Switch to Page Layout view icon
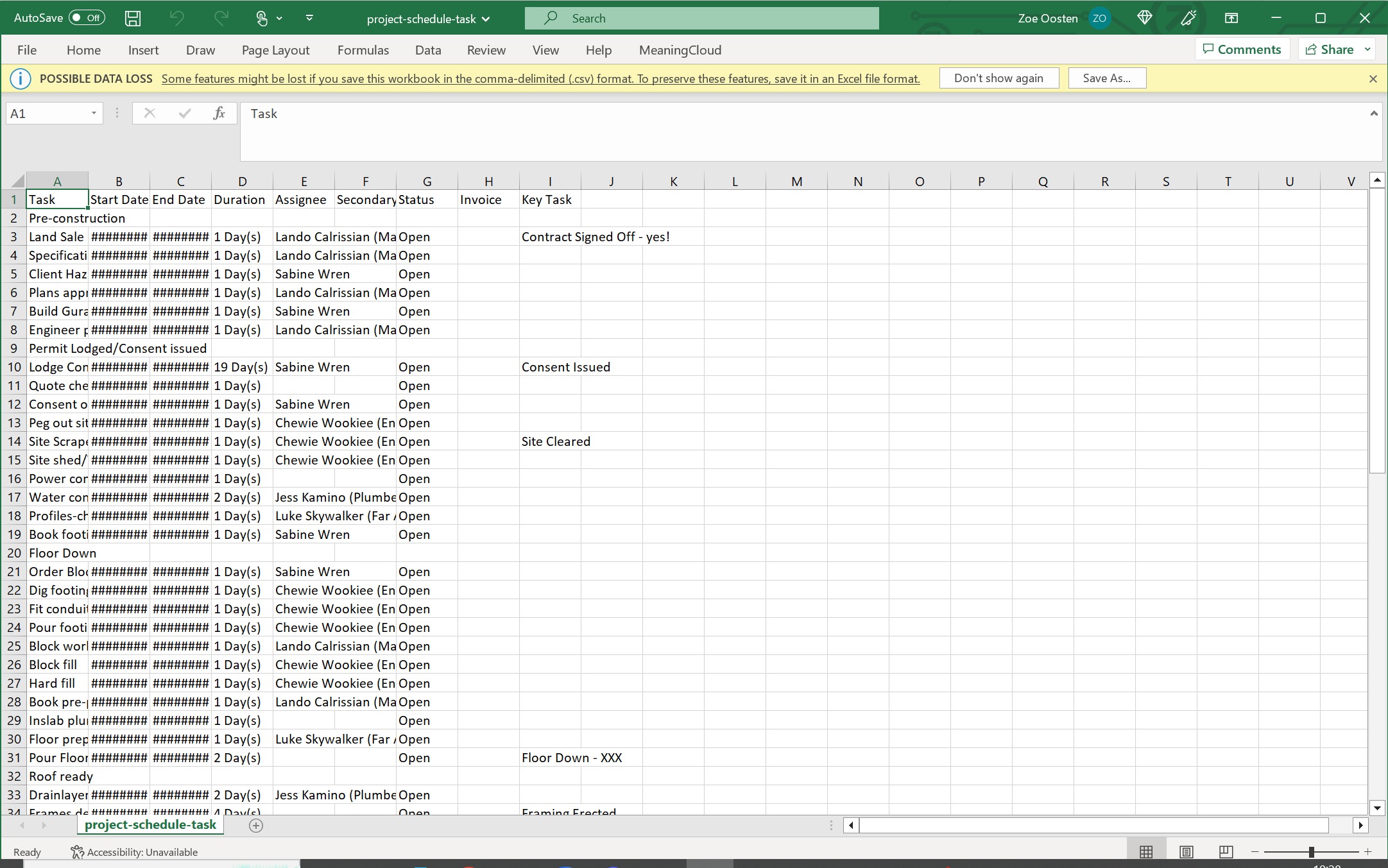Viewport: 1388px width, 868px height. tap(1186, 852)
